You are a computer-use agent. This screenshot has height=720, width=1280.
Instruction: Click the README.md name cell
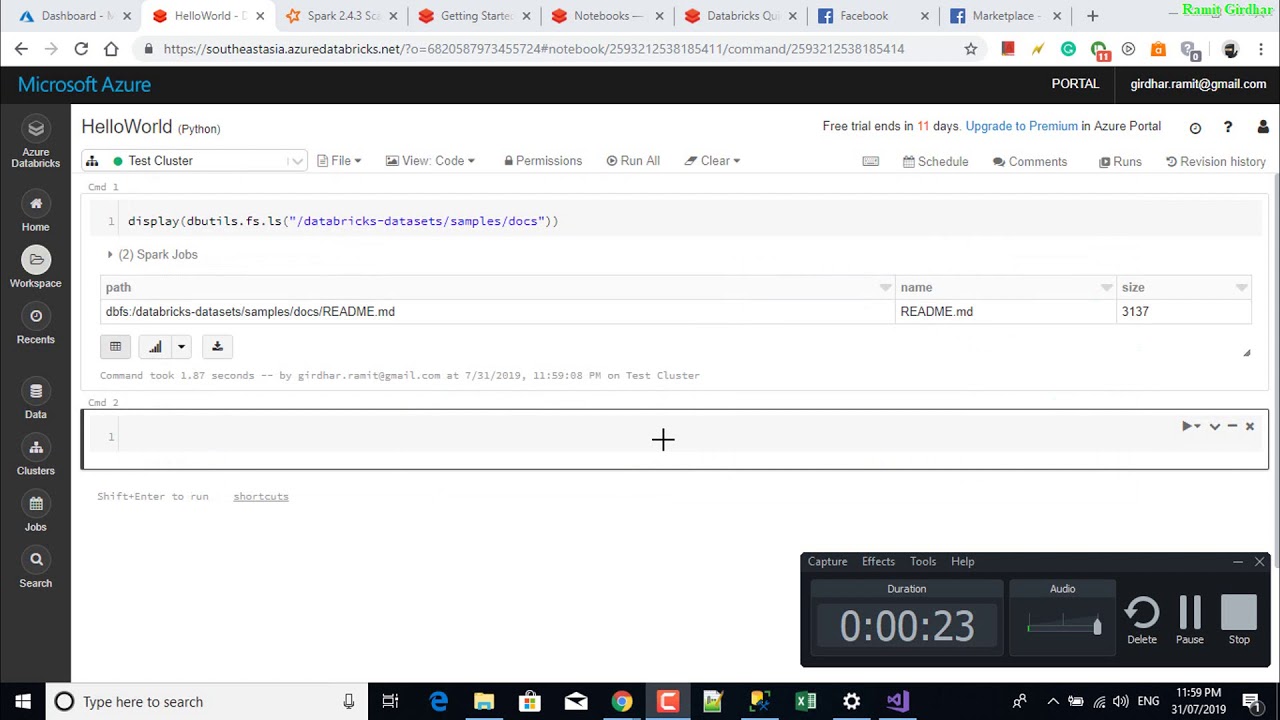[1005, 311]
